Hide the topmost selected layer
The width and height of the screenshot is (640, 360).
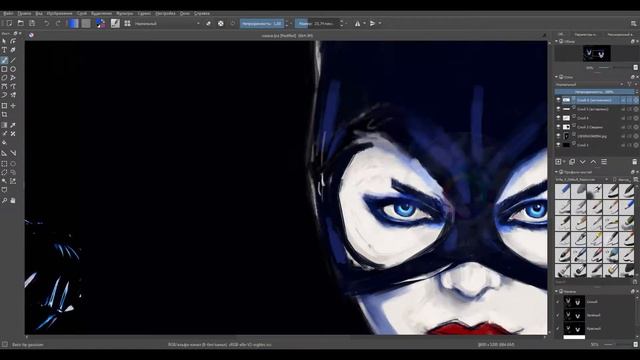coord(558,100)
